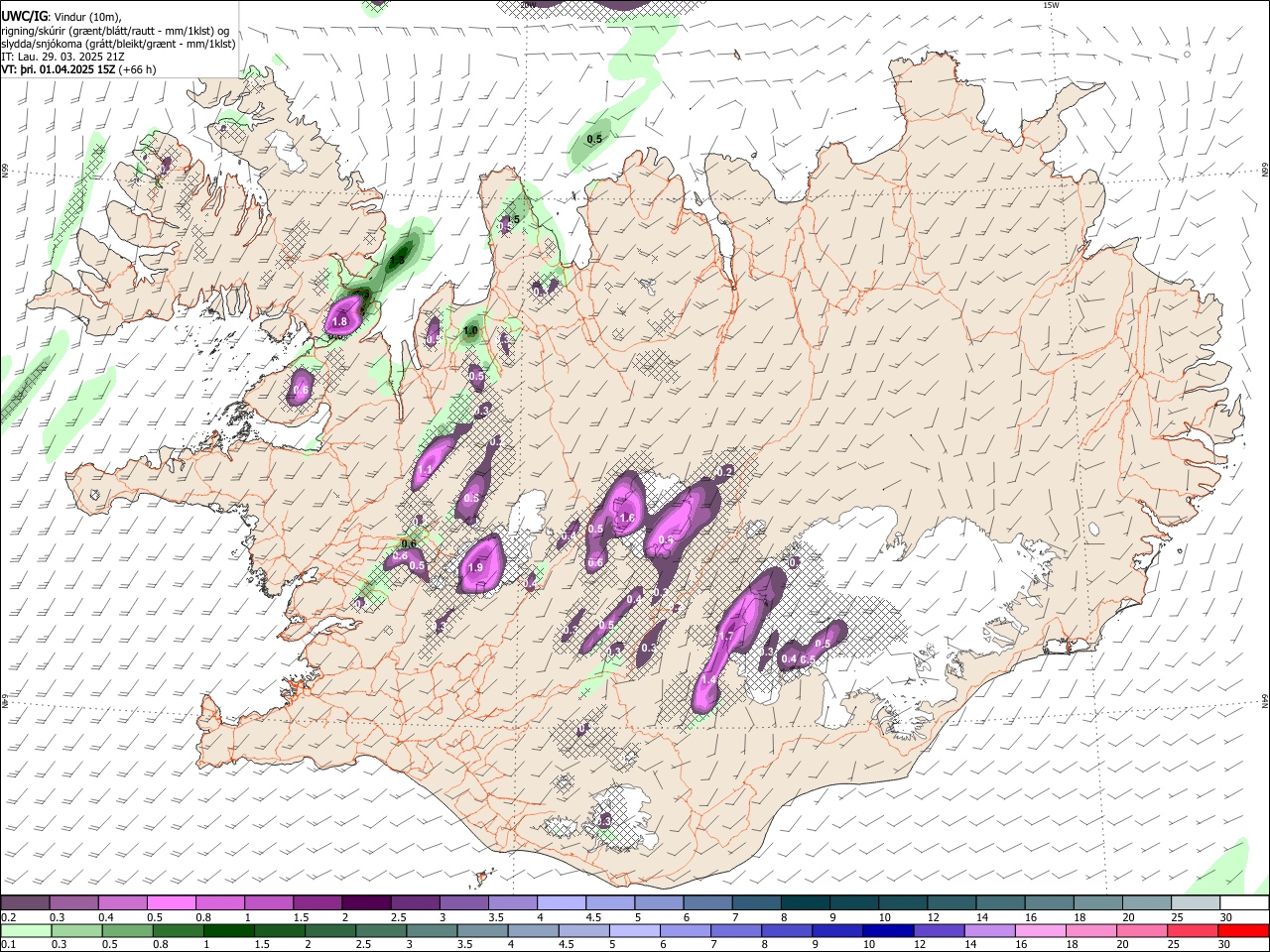Click the 1.9 snowfall value on the map
Image resolution: width=1270 pixels, height=952 pixels.
pos(475,568)
